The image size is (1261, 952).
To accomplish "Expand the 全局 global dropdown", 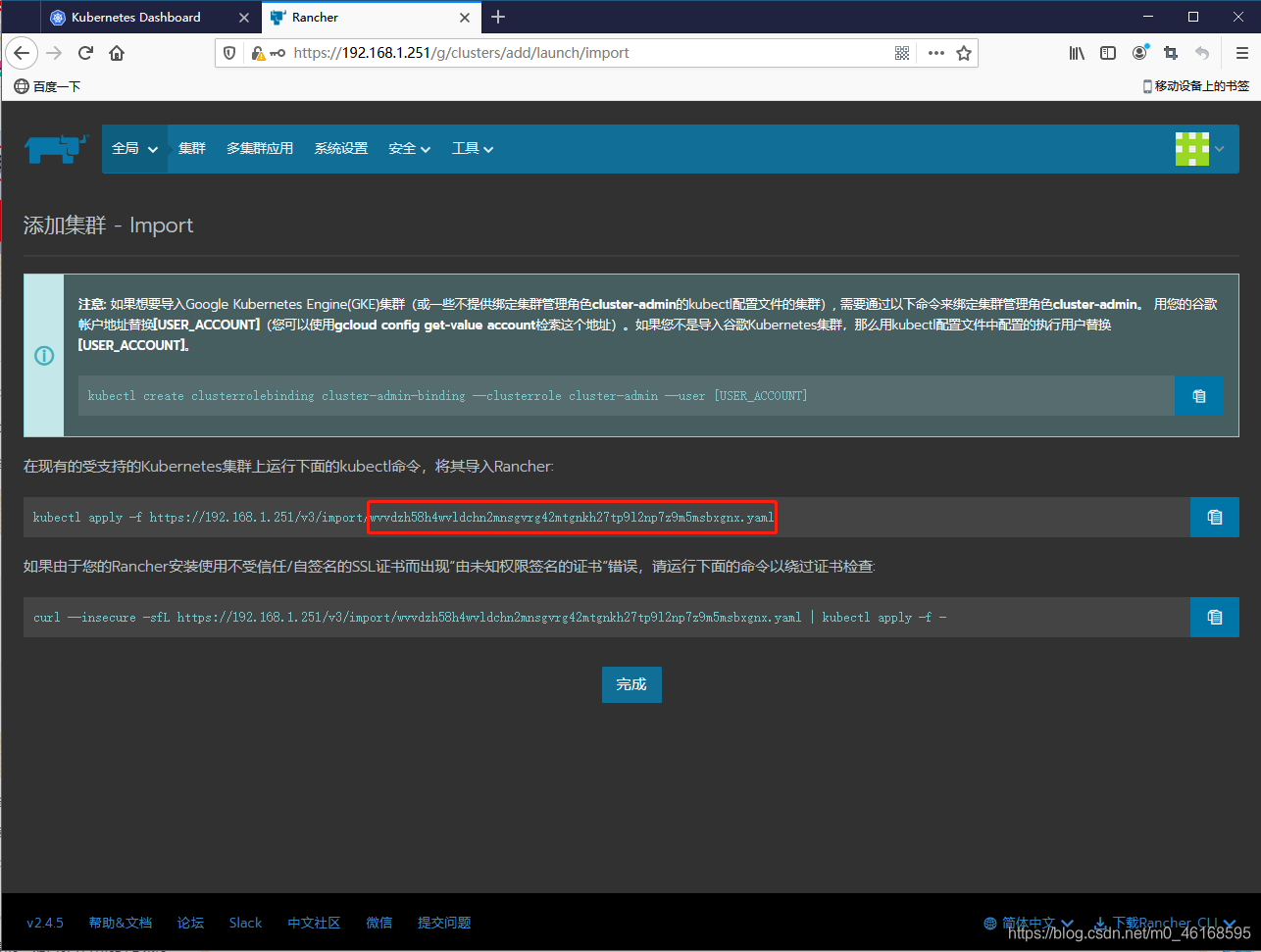I will (134, 148).
